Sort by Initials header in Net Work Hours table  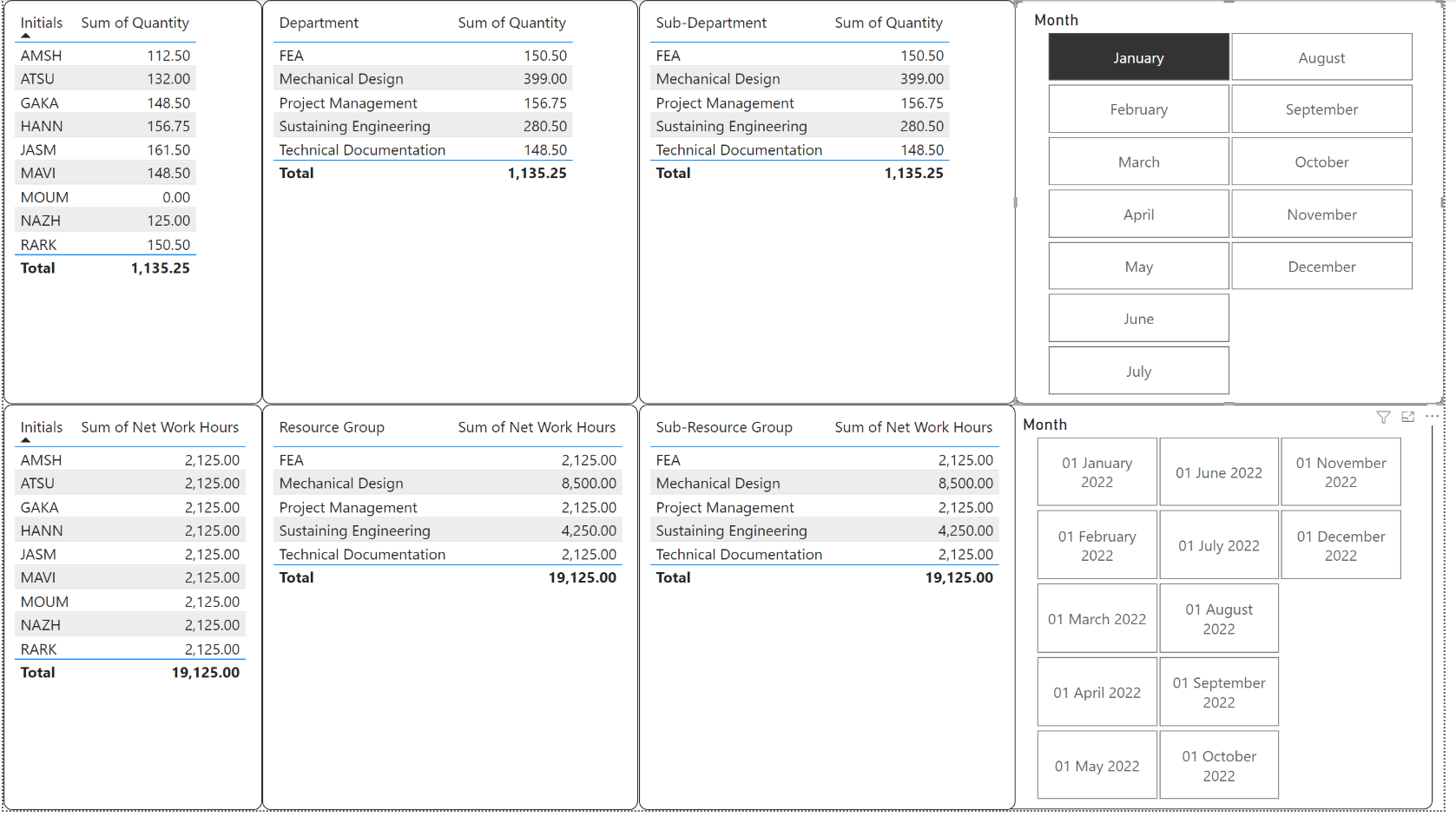tap(42, 427)
